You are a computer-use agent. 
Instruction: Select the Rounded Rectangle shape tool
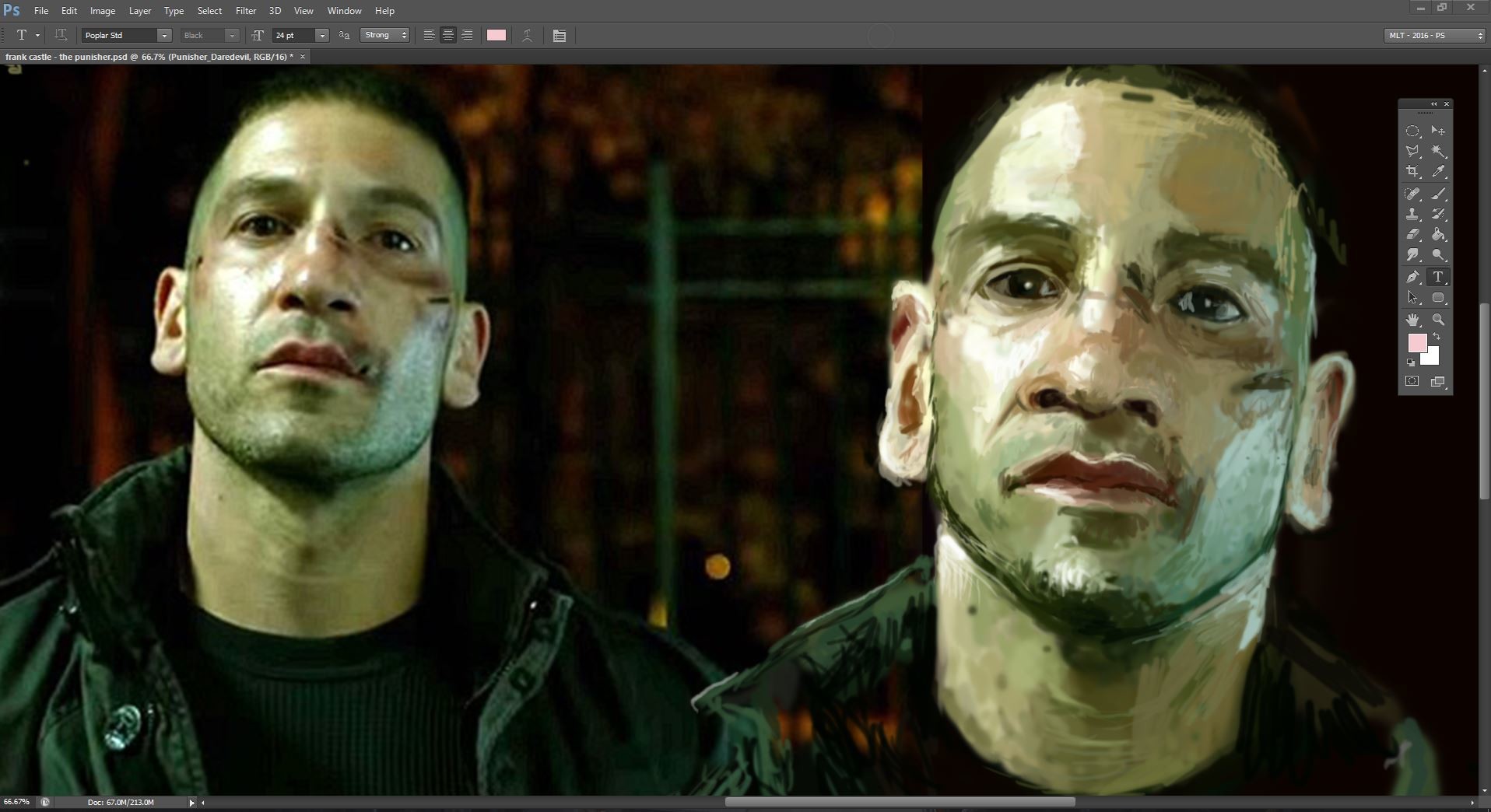point(1438,298)
